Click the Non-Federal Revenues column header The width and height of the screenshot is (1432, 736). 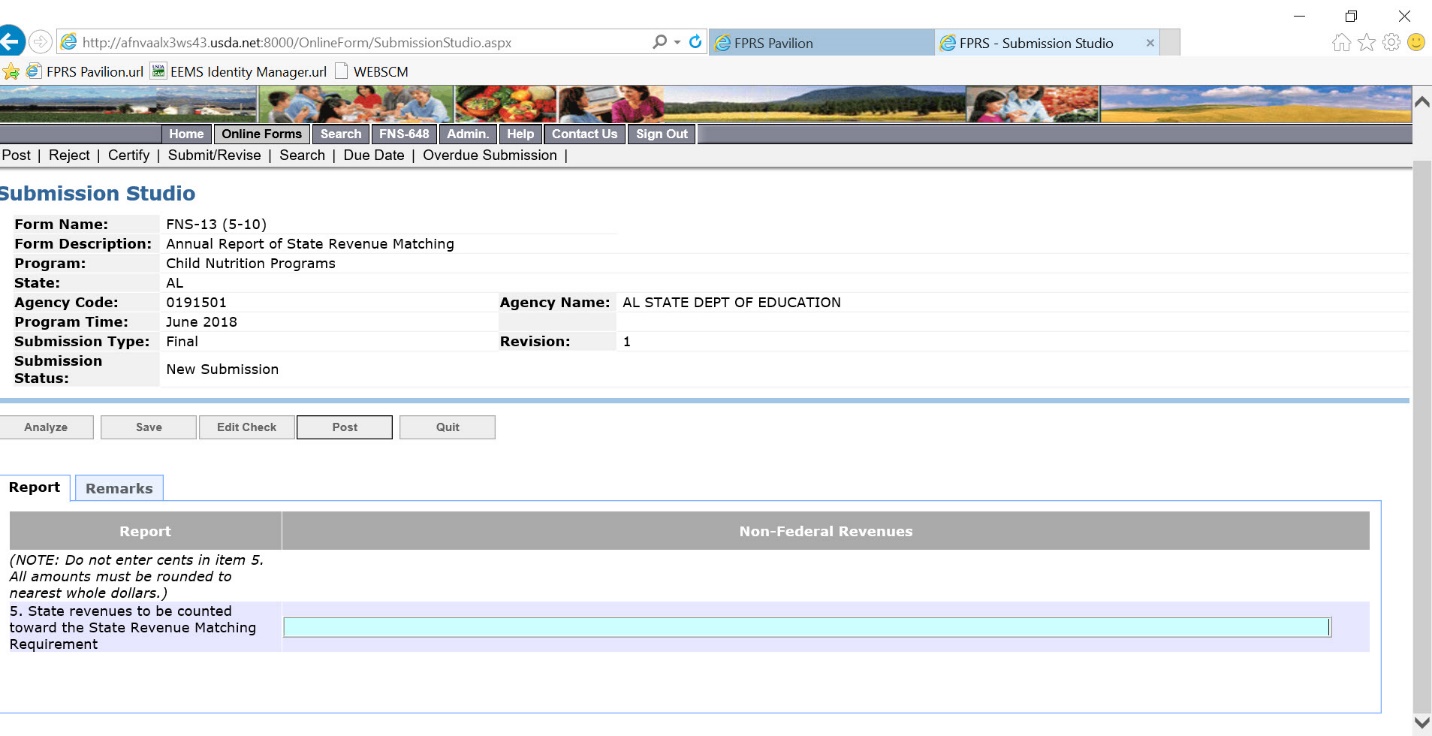point(826,531)
